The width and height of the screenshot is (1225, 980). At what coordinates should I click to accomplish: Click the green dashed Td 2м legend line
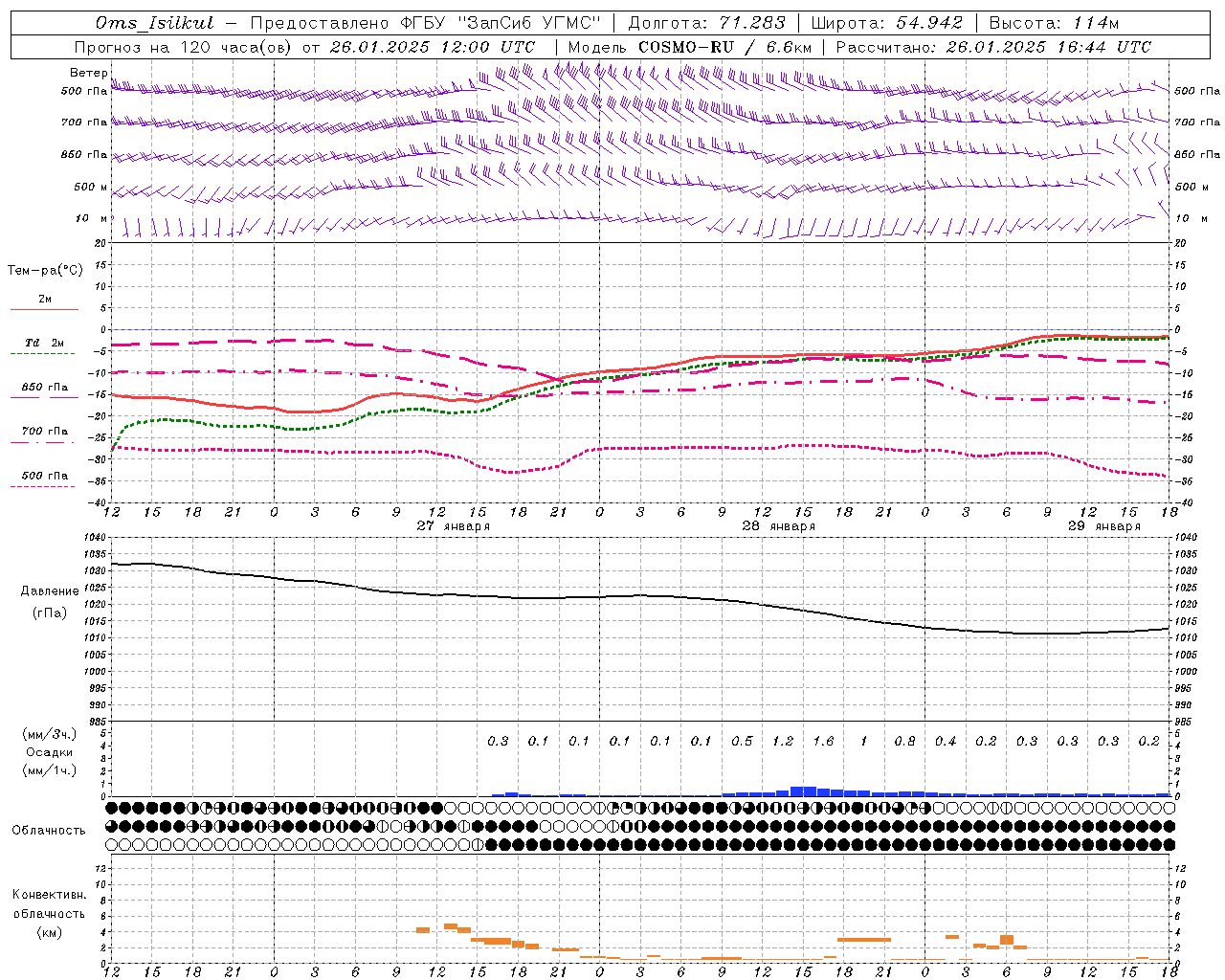43,353
